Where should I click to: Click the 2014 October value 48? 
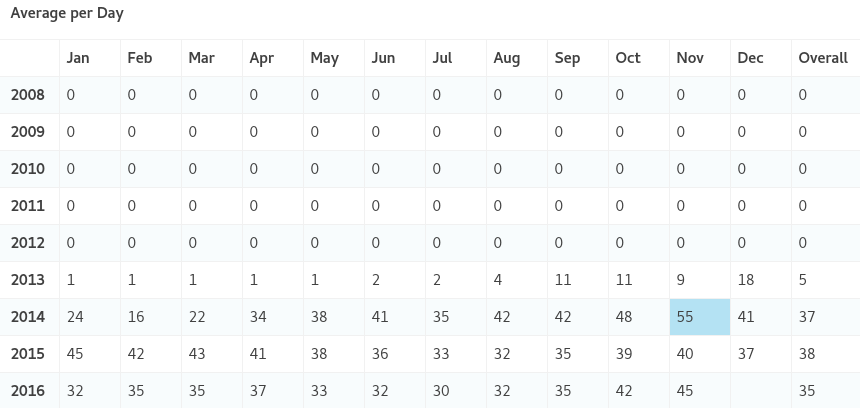point(624,317)
